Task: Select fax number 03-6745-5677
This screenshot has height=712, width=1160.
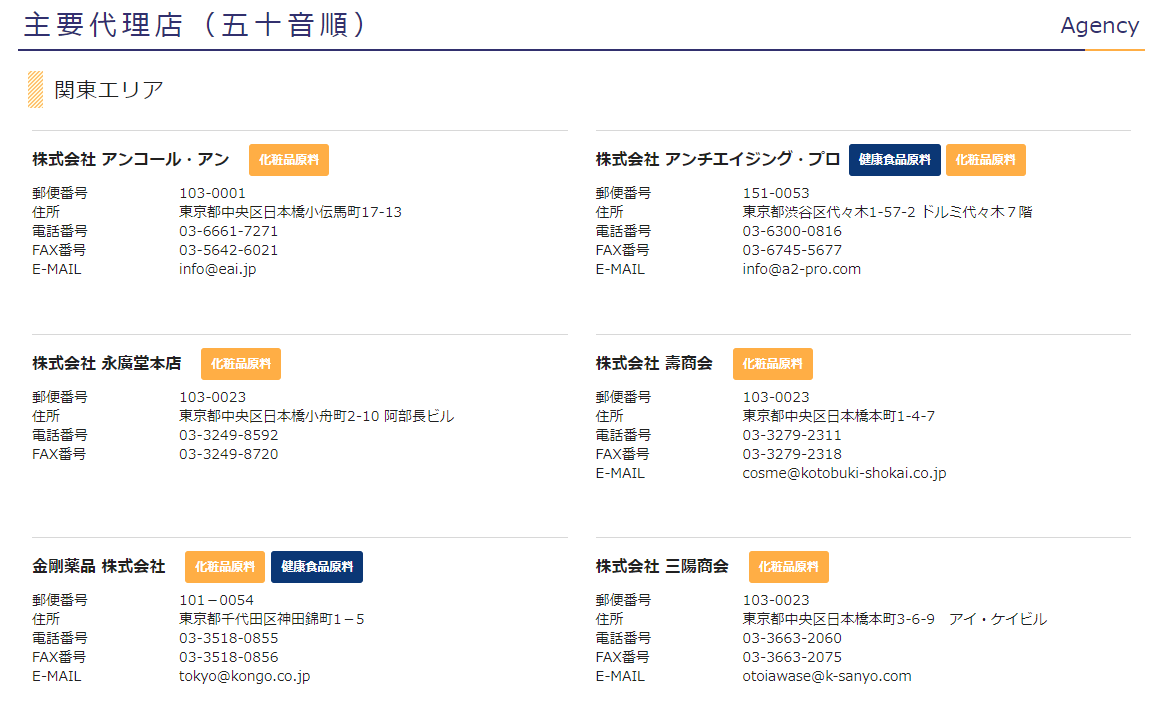Action: pyautogui.click(x=792, y=250)
